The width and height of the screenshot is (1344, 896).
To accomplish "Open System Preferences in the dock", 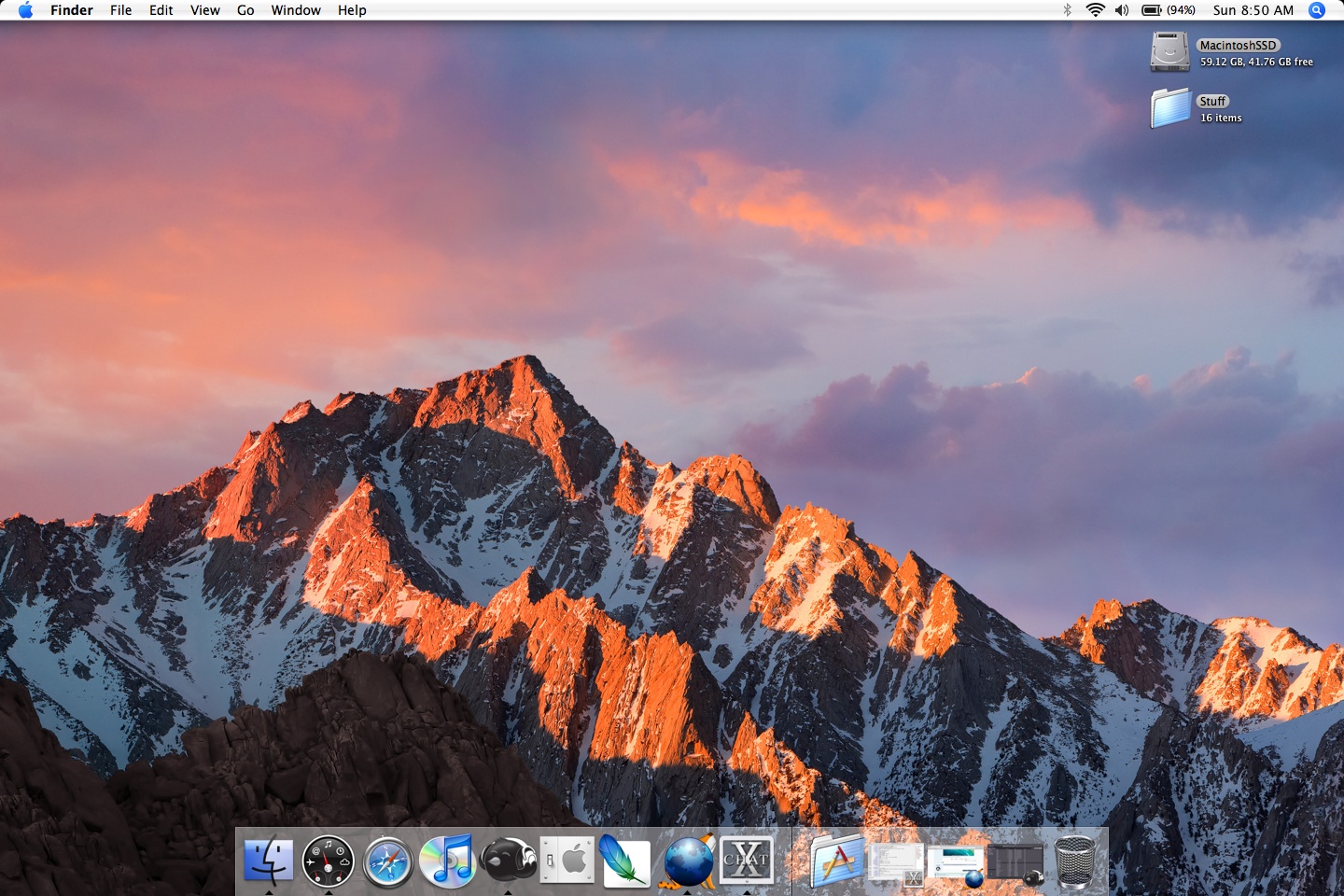I will click(567, 860).
